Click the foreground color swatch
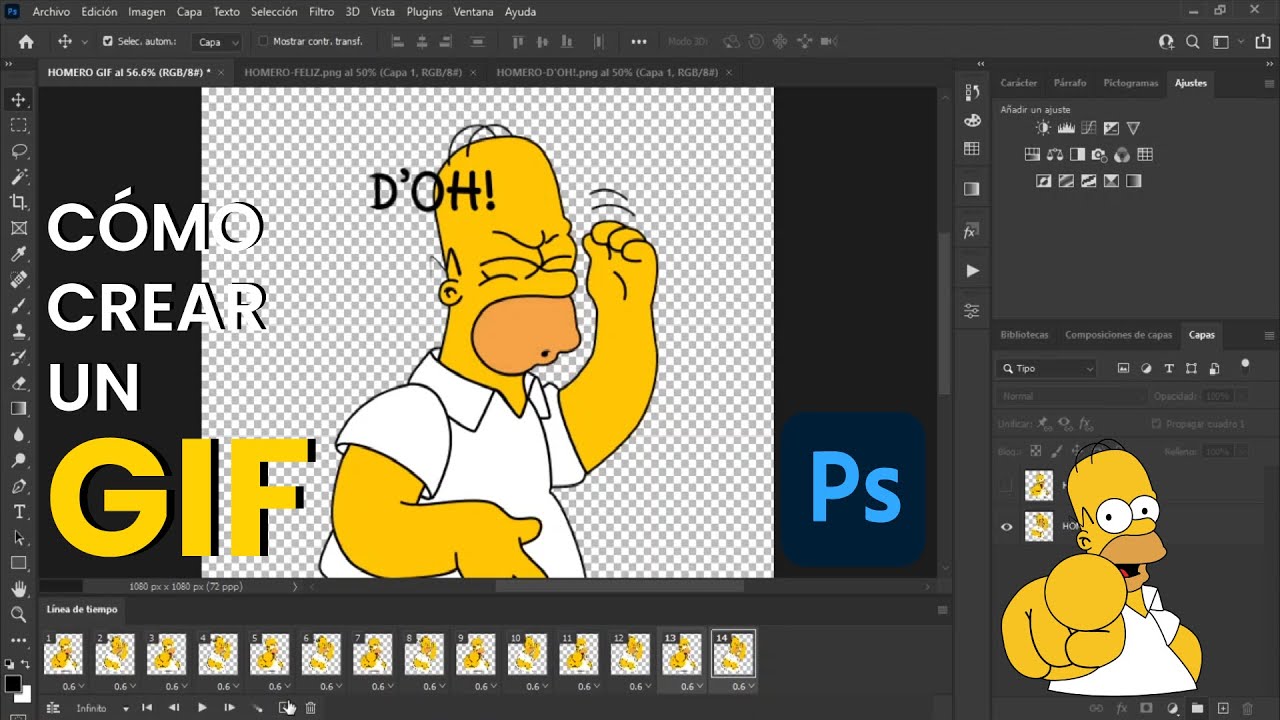The width and height of the screenshot is (1280, 720). pyautogui.click(x=13, y=684)
